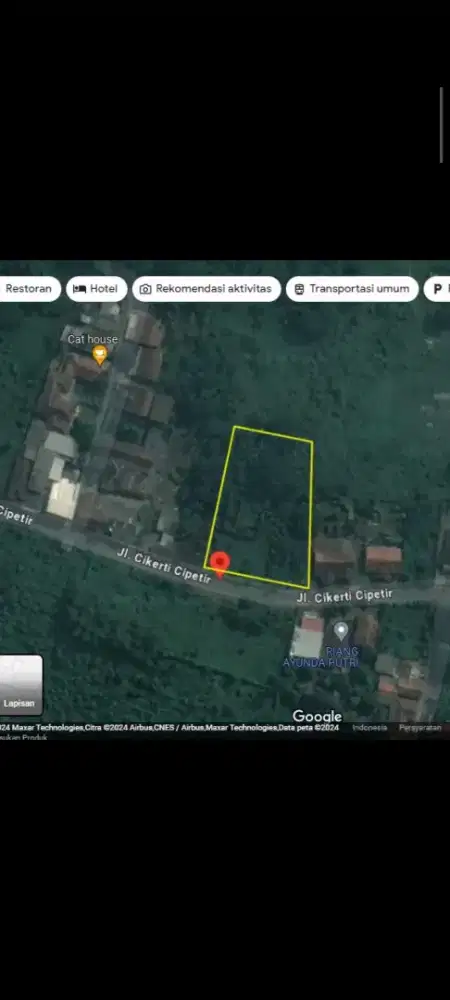Open the Lapisan layers thumbnail
Viewport: 450px width, 1000px height.
tap(22, 685)
